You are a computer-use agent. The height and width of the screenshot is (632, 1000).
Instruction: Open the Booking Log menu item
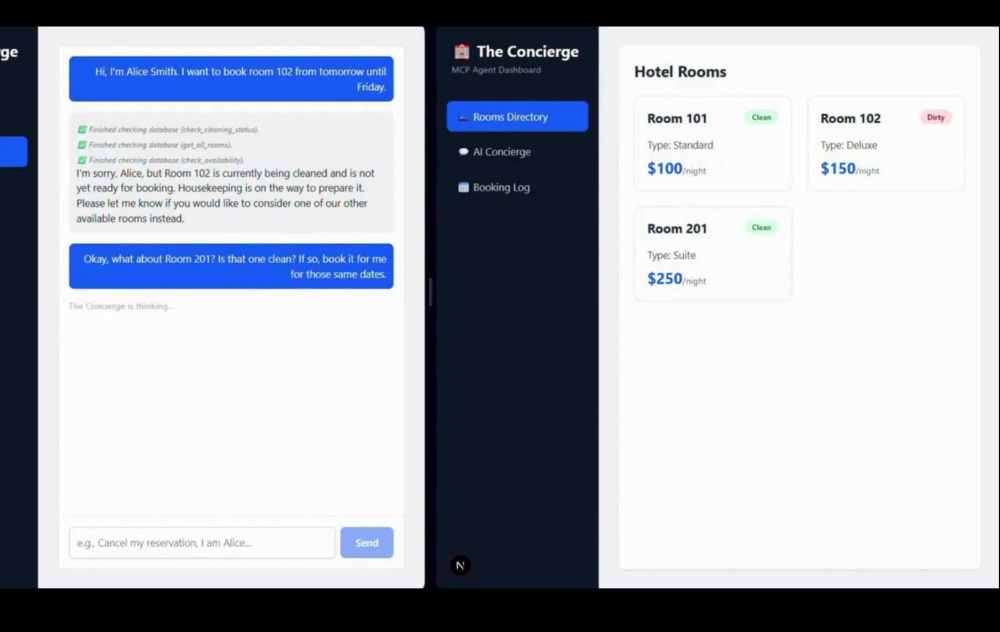517,187
